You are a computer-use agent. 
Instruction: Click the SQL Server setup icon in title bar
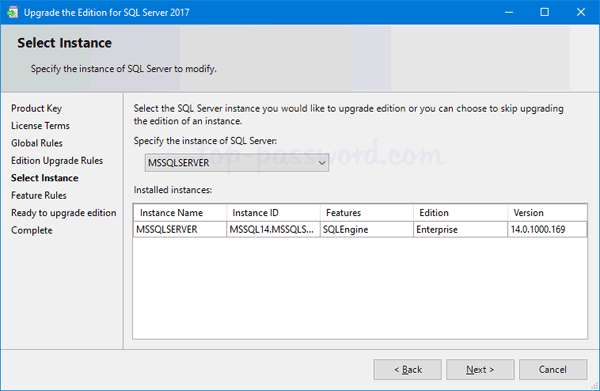[x=12, y=12]
